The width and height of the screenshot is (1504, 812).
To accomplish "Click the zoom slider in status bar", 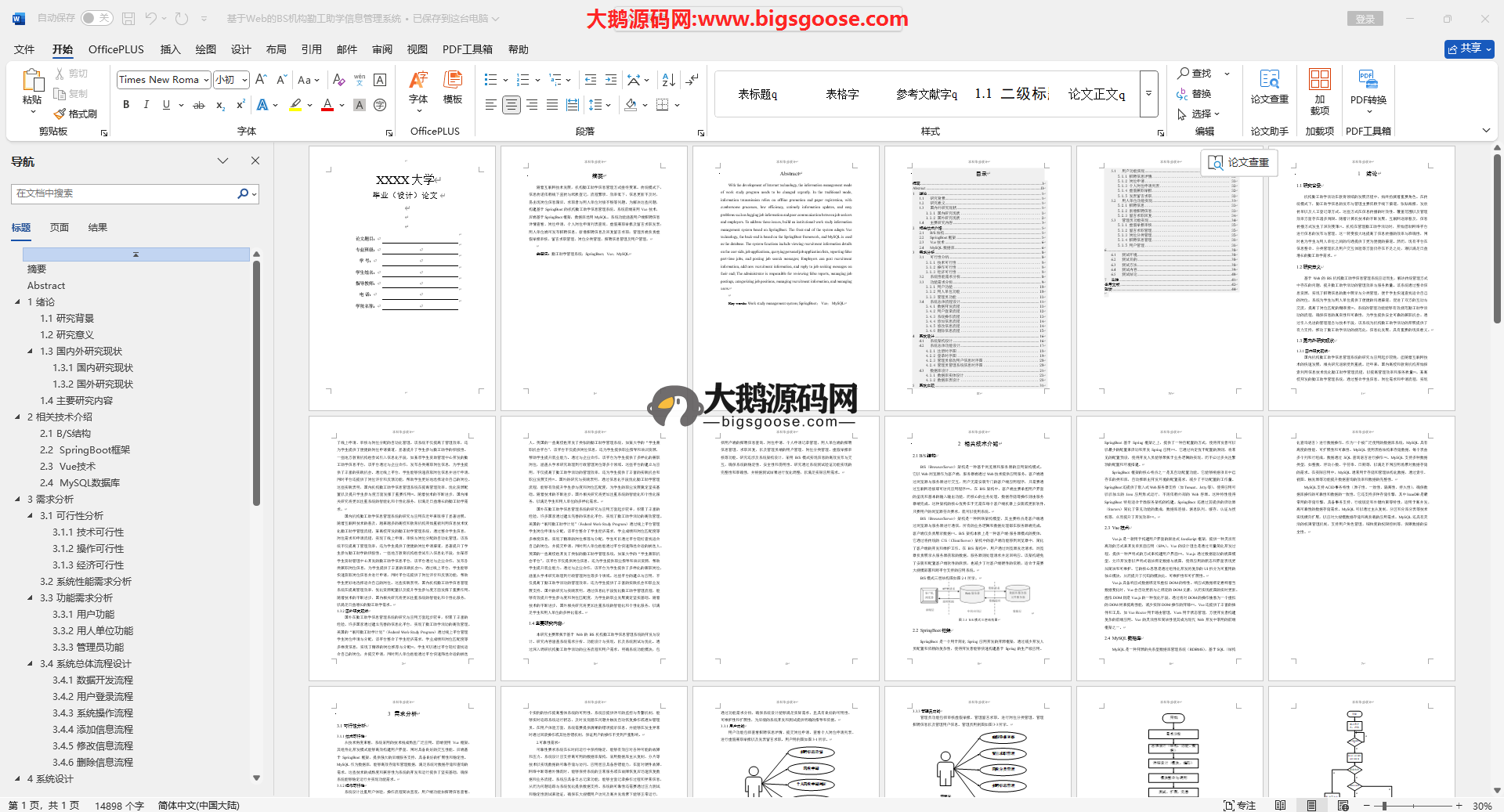I will point(1384,806).
